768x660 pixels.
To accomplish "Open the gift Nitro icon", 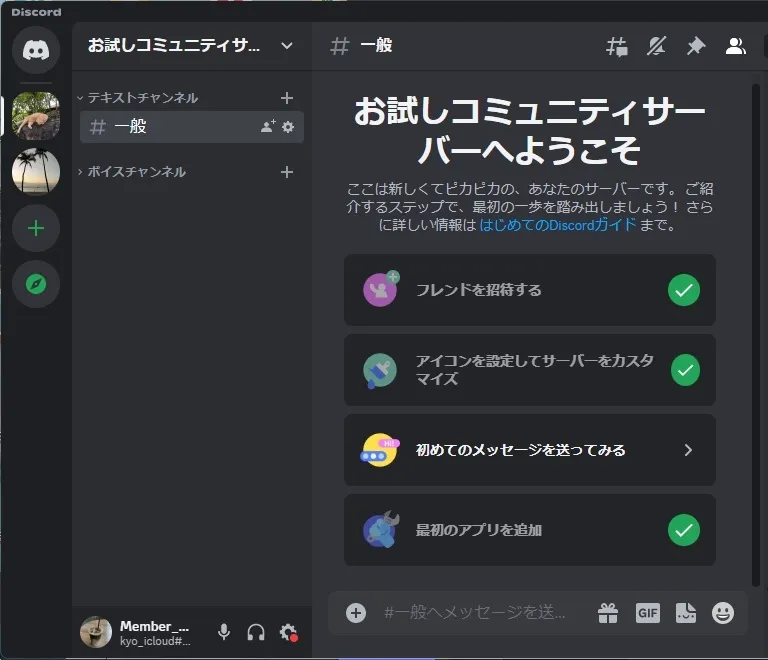I will pos(608,613).
